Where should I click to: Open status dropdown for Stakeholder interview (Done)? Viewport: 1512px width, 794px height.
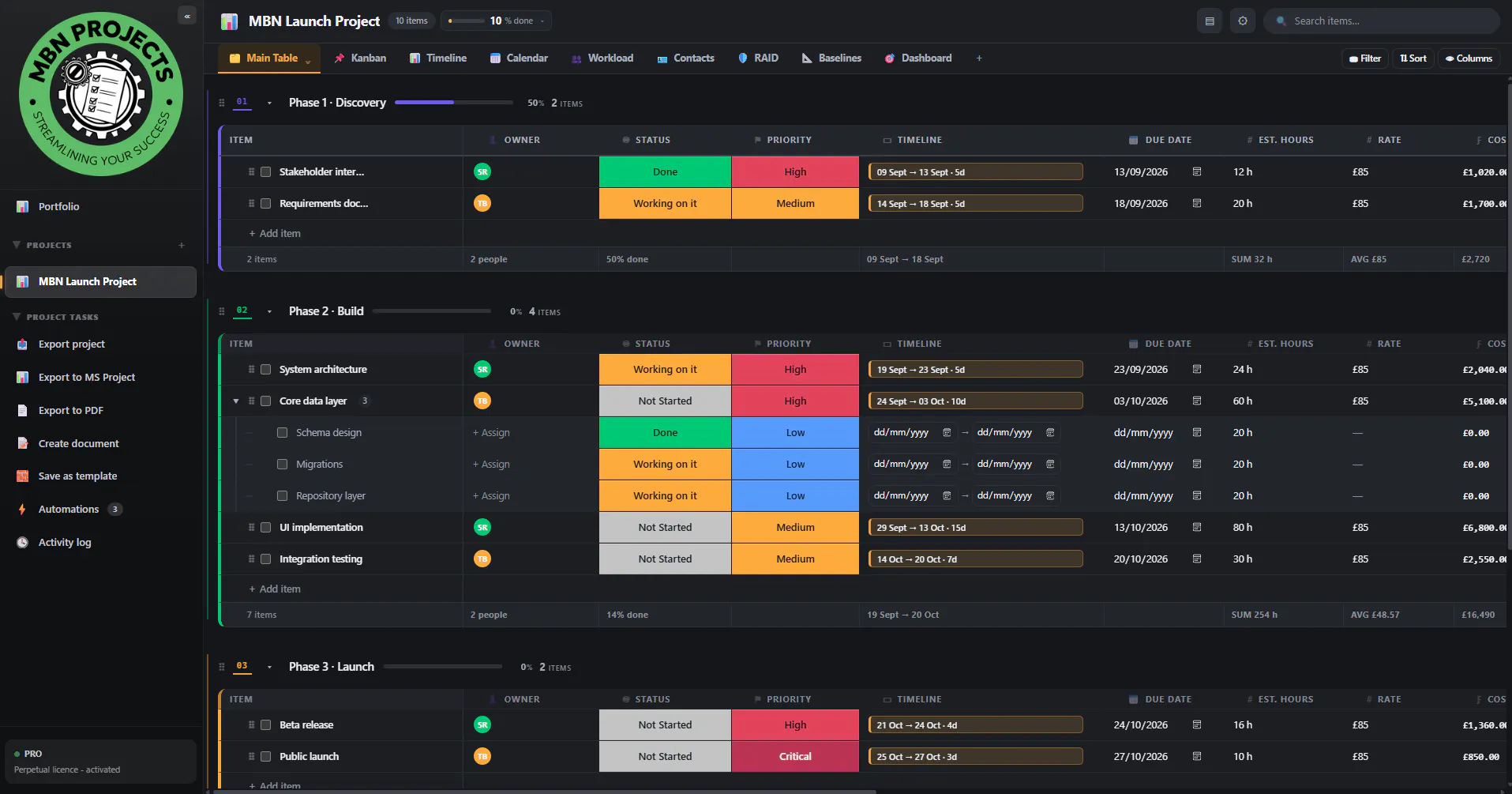click(x=665, y=172)
